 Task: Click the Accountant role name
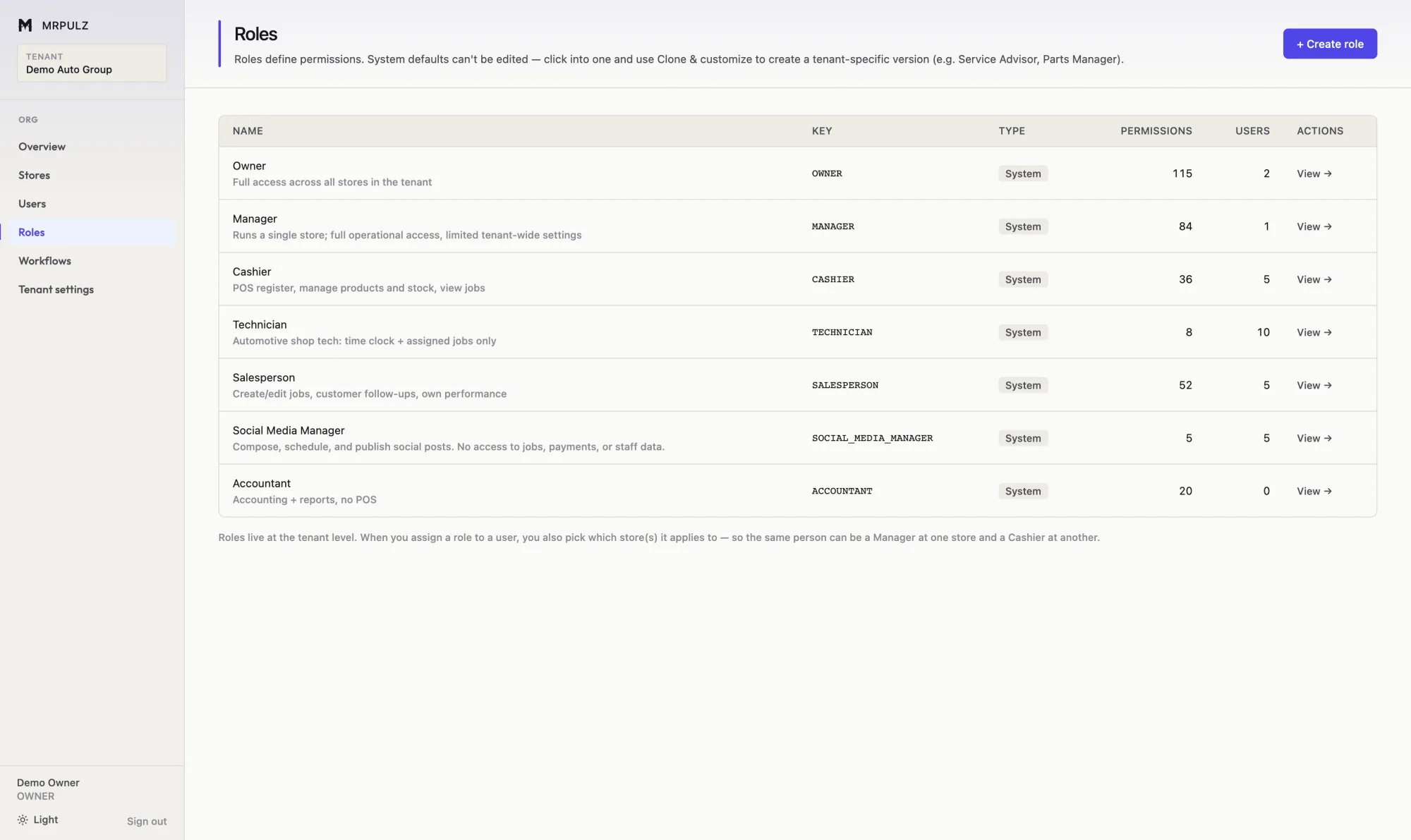coord(262,483)
